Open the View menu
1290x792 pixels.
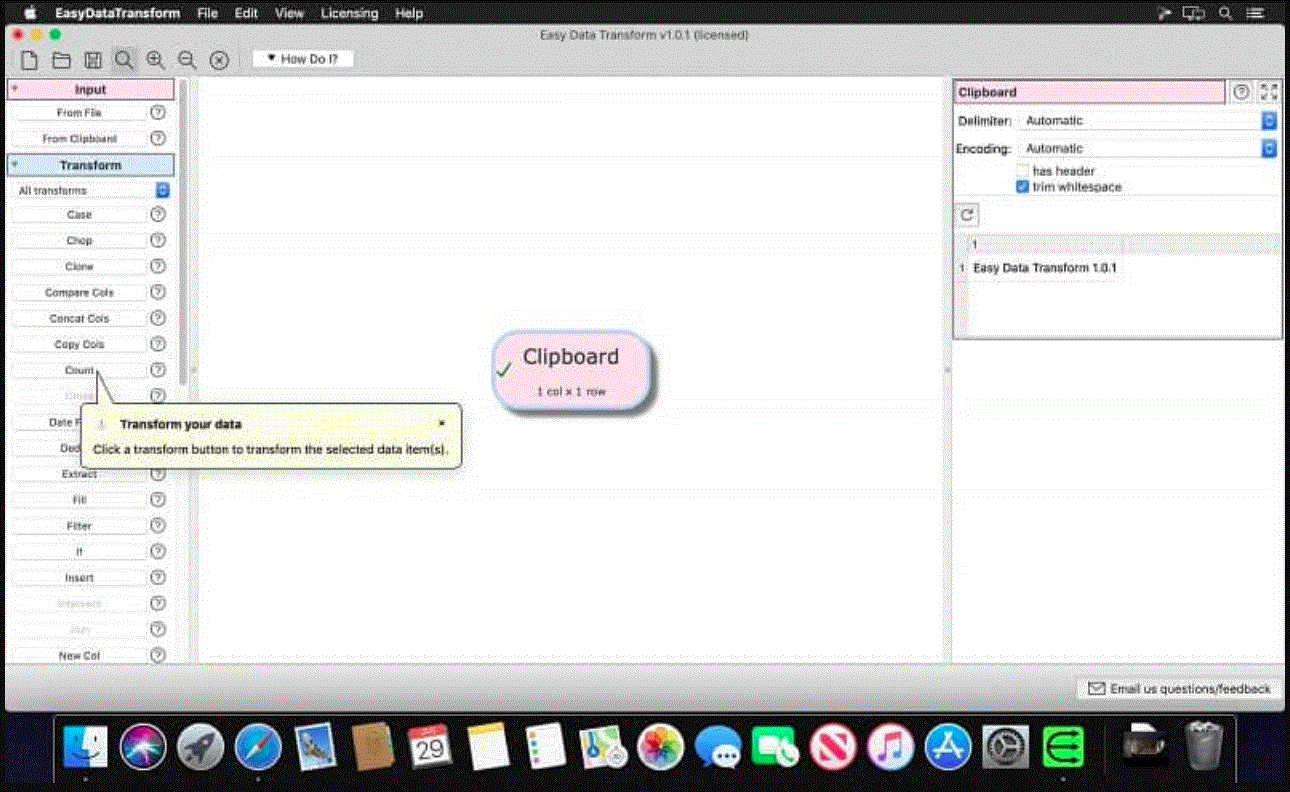point(289,13)
